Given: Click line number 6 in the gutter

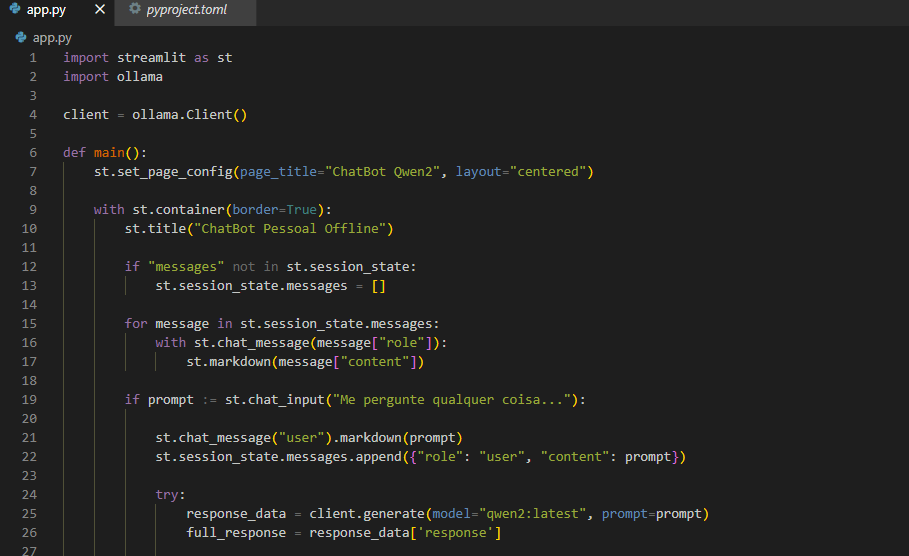Looking at the screenshot, I should (x=33, y=153).
